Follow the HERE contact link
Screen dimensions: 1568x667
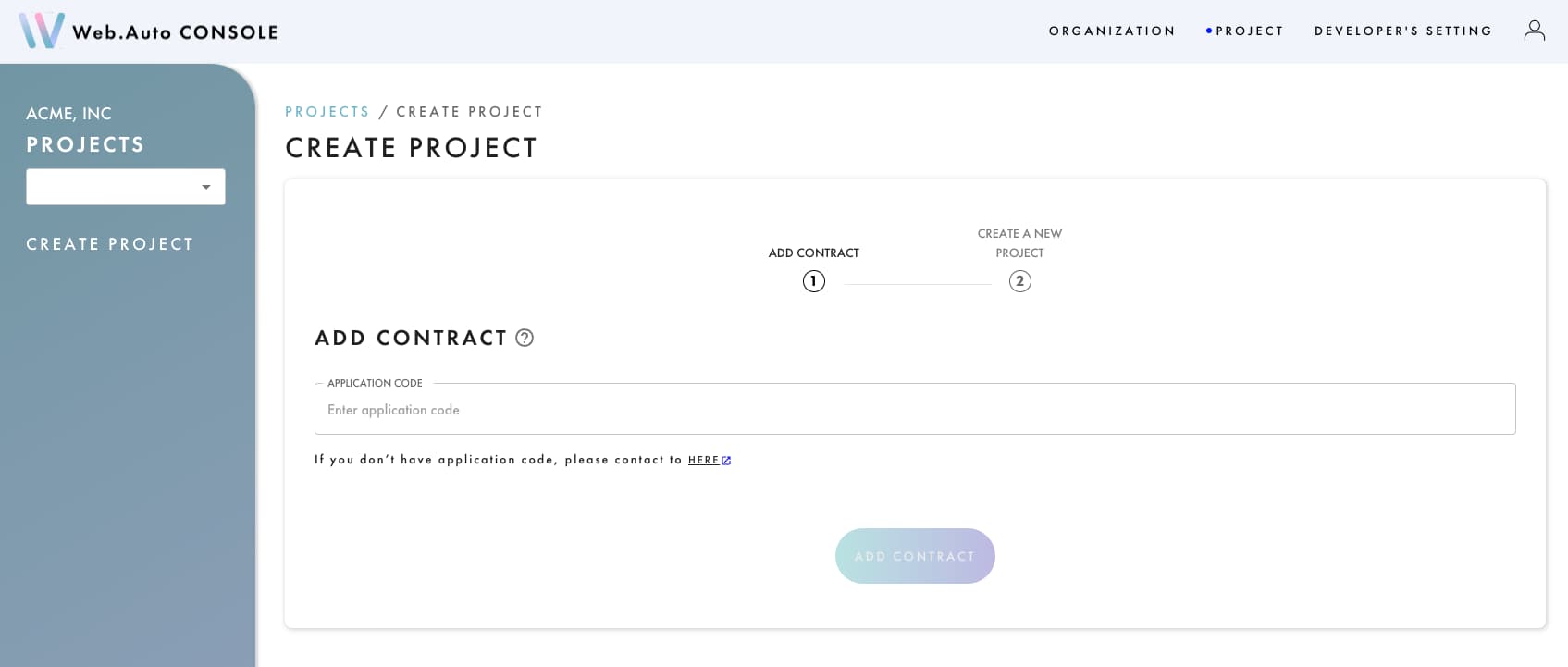click(704, 460)
